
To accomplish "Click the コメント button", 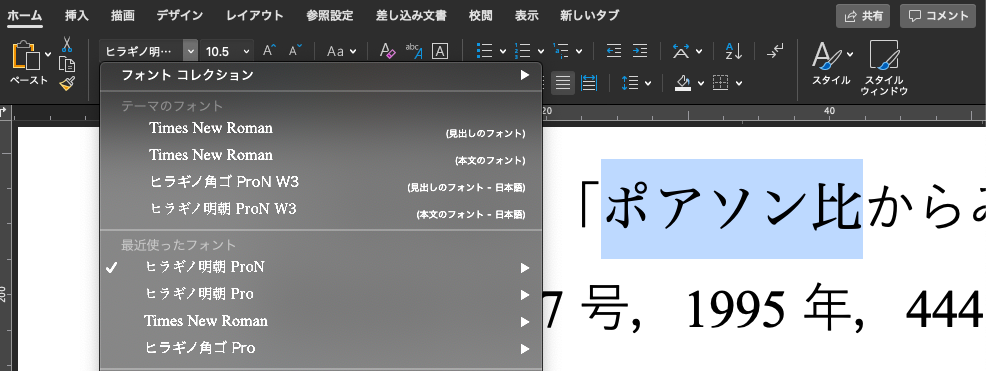I will coord(938,16).
